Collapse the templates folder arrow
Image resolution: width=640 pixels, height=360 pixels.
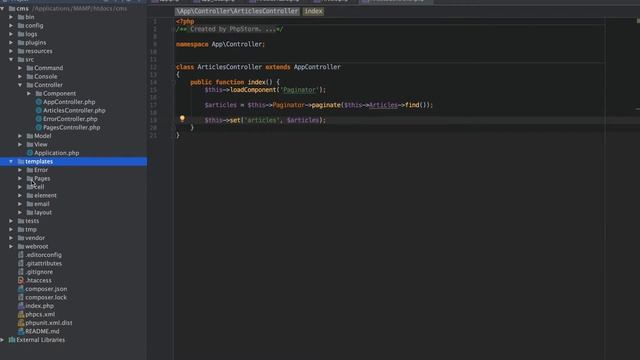pyautogui.click(x=11, y=162)
